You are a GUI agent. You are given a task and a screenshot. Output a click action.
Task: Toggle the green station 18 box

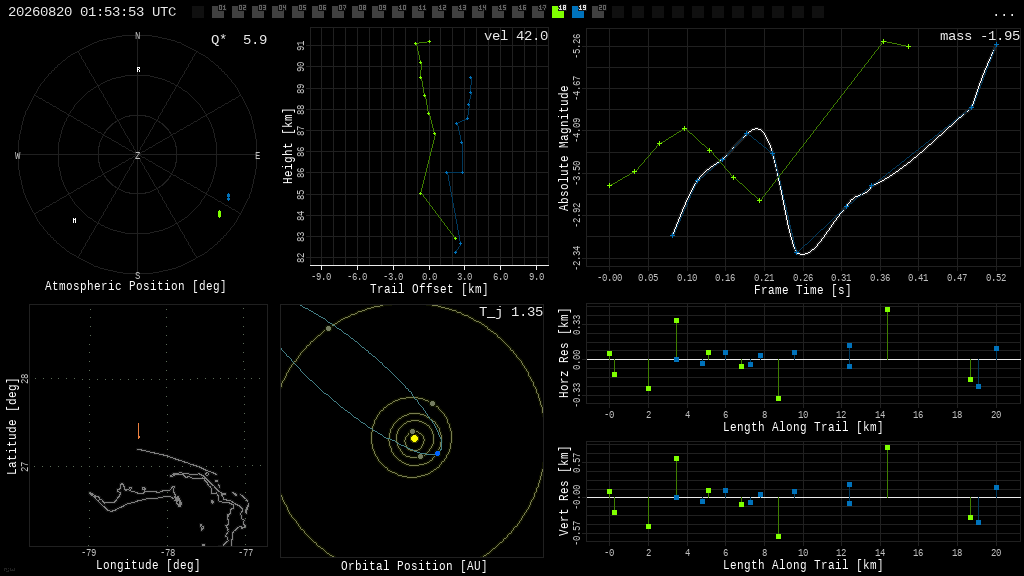(x=558, y=12)
